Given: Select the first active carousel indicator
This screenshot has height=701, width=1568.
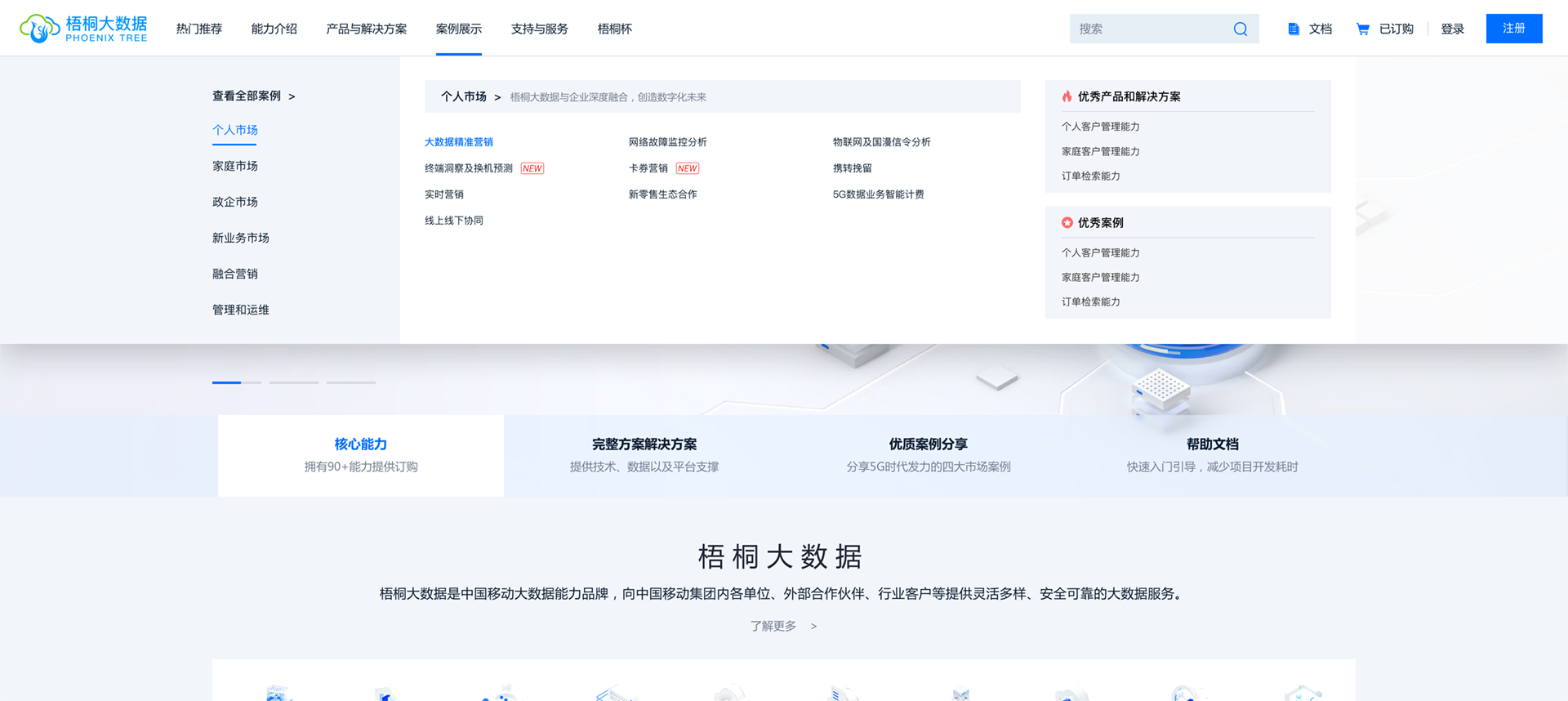Looking at the screenshot, I should [237, 382].
